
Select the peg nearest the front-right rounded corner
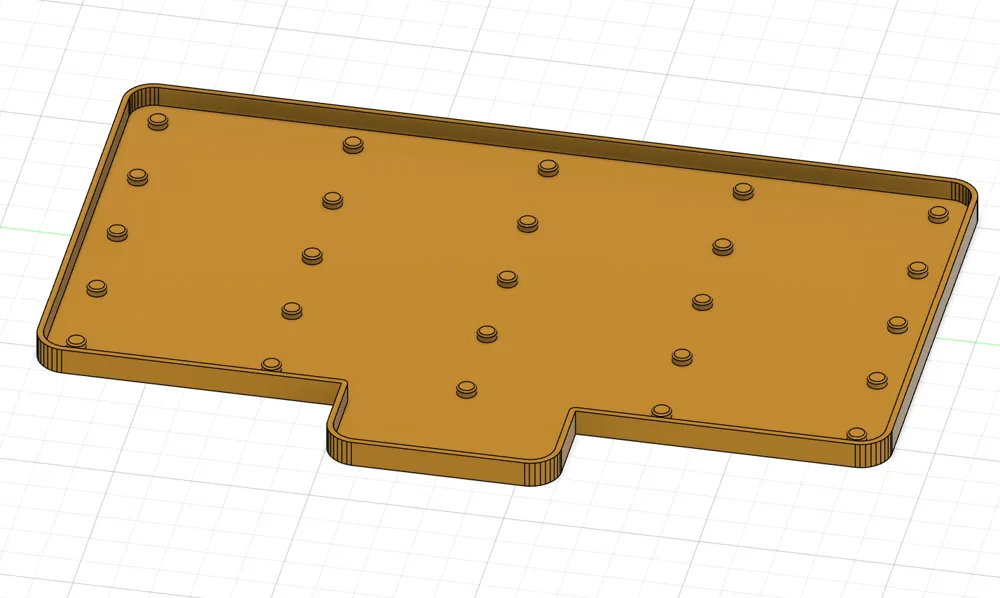coord(857,434)
